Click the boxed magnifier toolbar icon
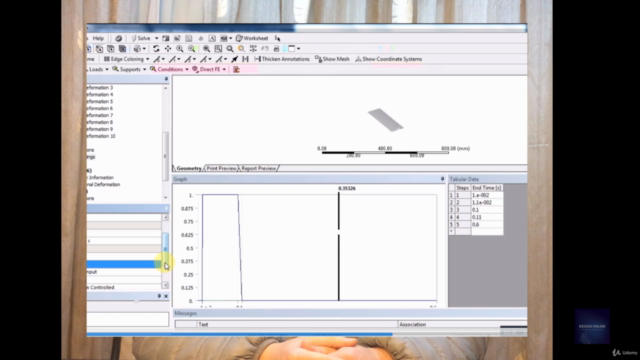 218,49
